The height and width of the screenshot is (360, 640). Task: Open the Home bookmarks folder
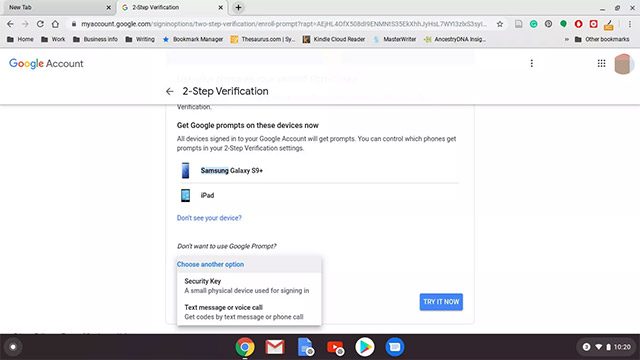pyautogui.click(x=20, y=39)
